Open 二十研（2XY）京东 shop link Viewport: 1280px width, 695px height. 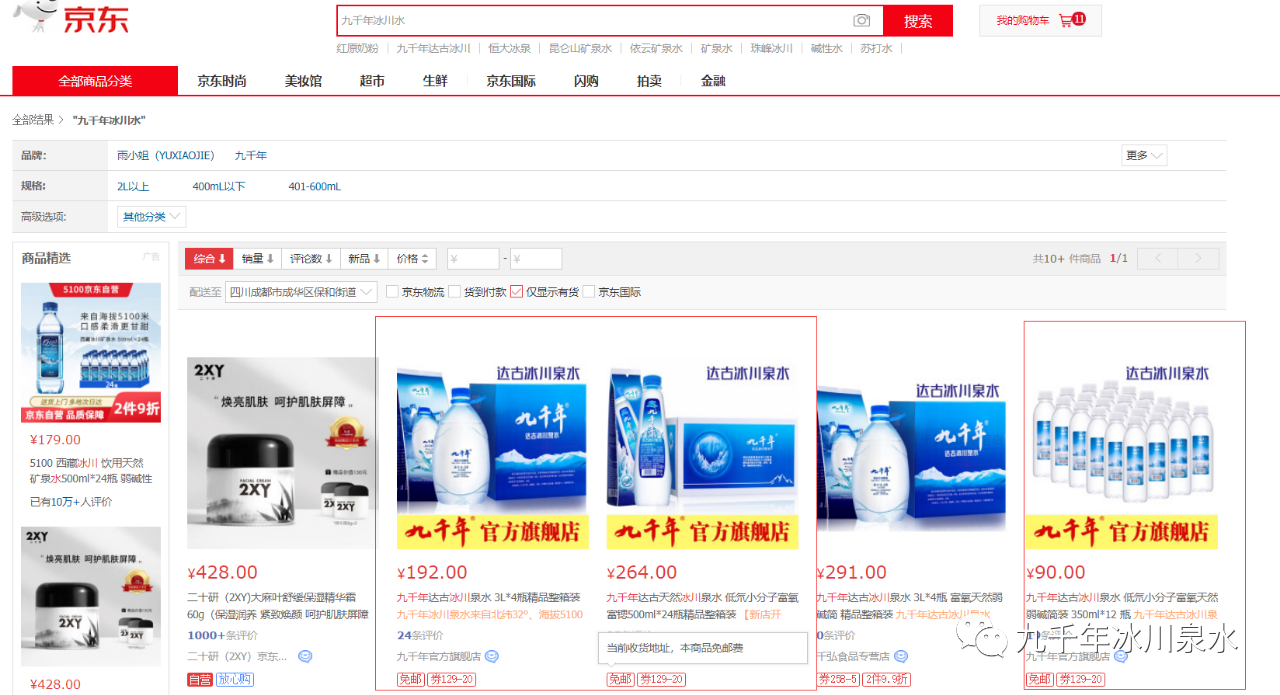pyautogui.click(x=237, y=657)
